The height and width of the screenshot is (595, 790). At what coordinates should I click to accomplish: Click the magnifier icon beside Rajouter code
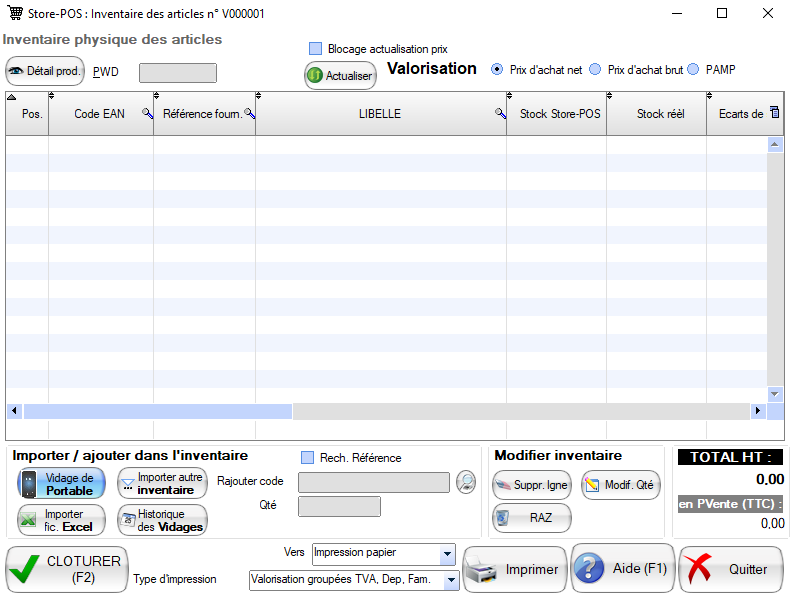(x=466, y=482)
